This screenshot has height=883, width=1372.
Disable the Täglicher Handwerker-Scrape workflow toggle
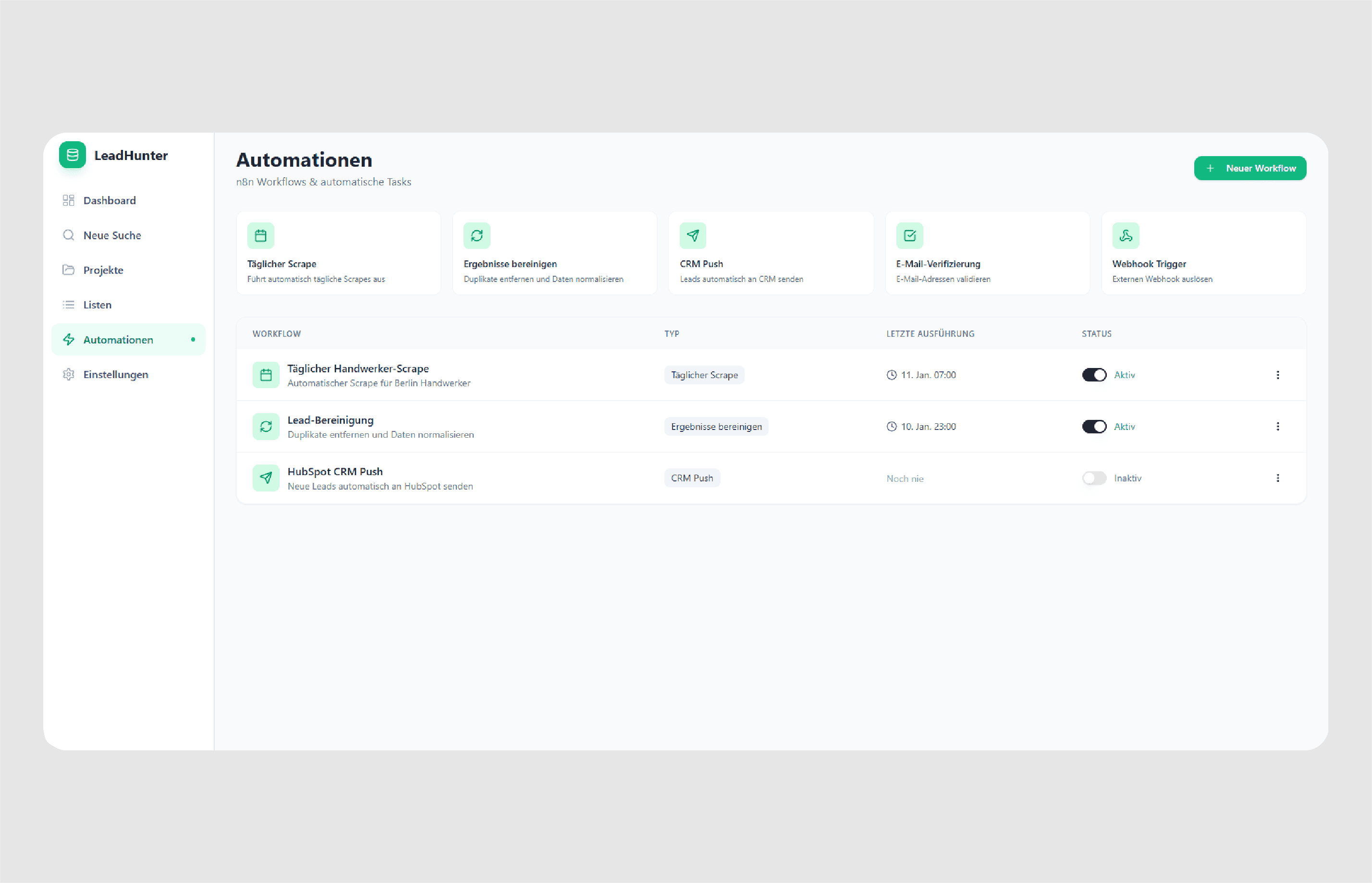click(1093, 375)
